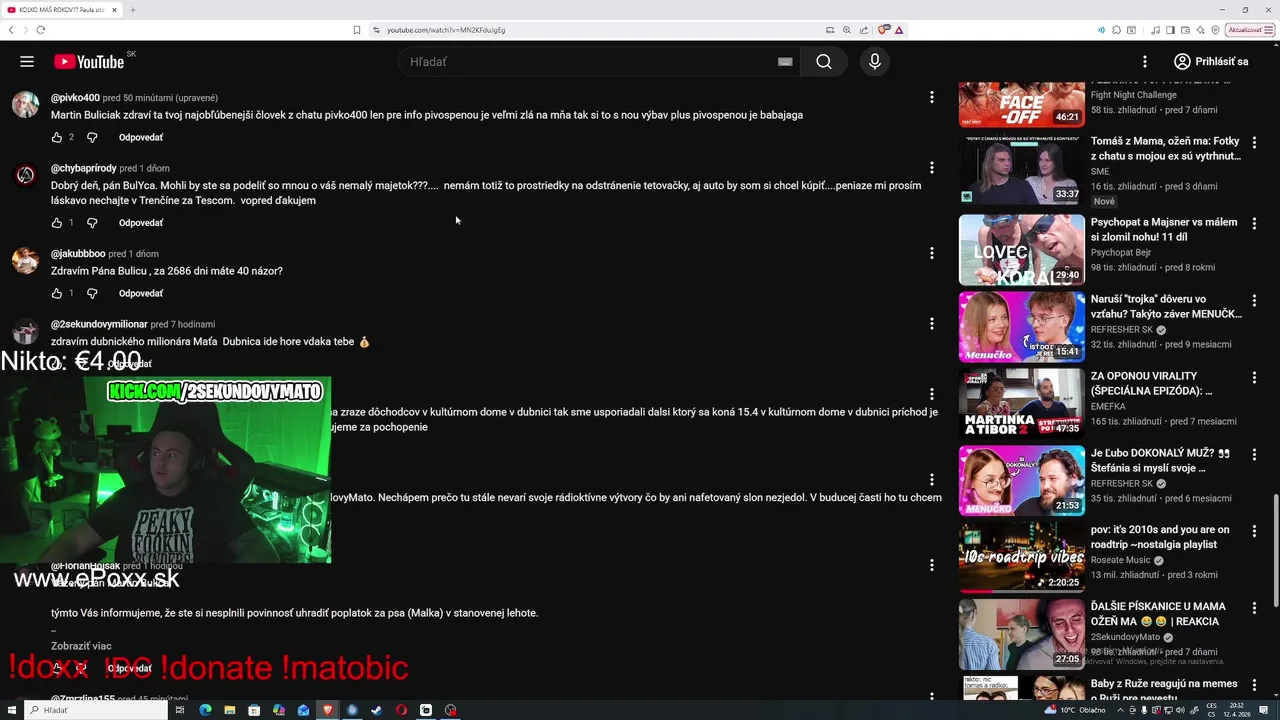Like the comment by @jakubbboo
Image resolution: width=1280 pixels, height=720 pixels.
tap(57, 293)
